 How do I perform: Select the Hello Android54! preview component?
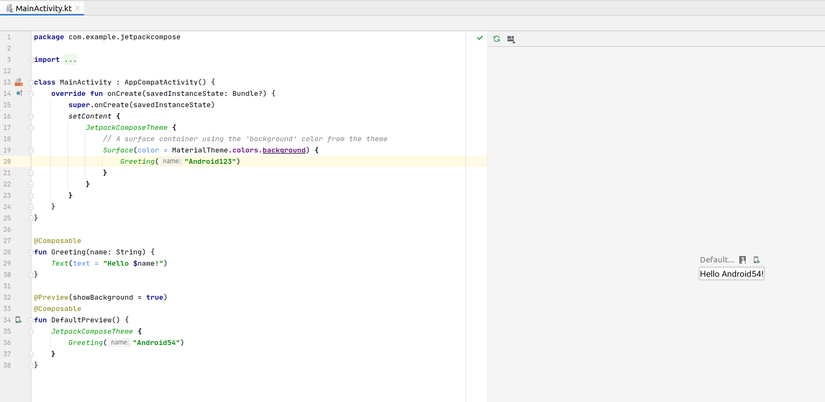pyautogui.click(x=731, y=274)
